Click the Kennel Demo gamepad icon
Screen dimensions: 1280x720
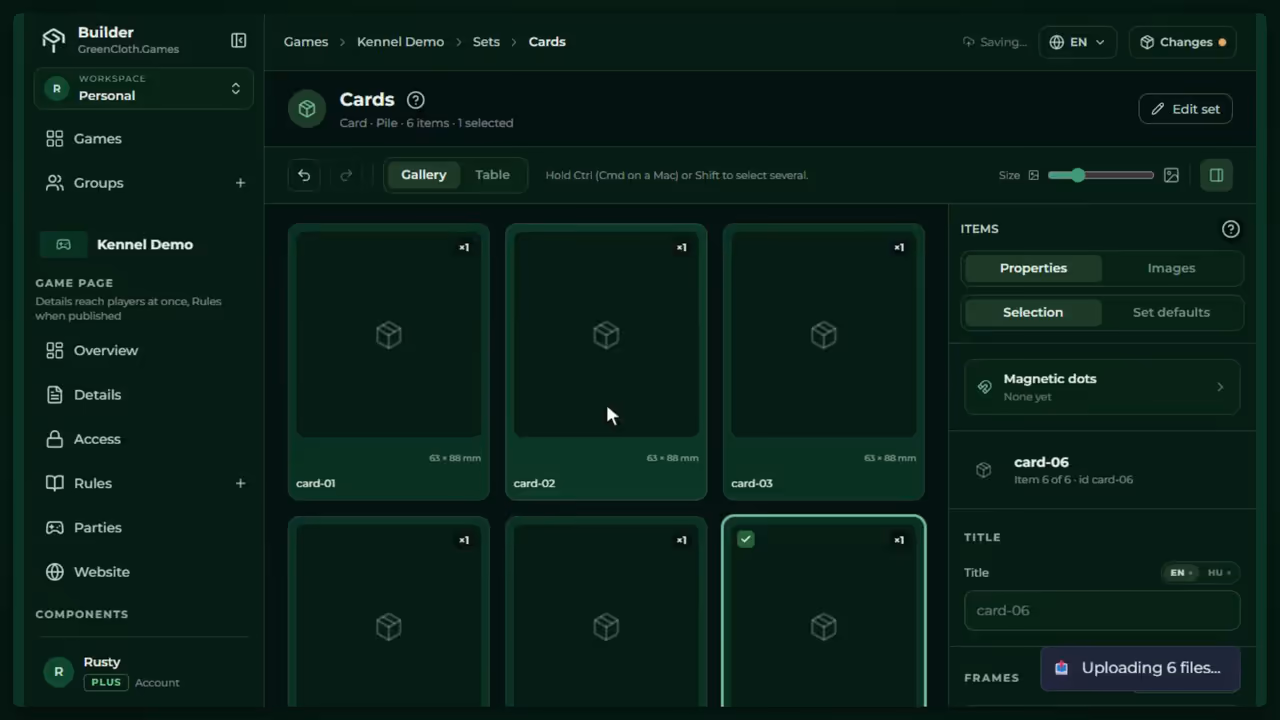63,244
